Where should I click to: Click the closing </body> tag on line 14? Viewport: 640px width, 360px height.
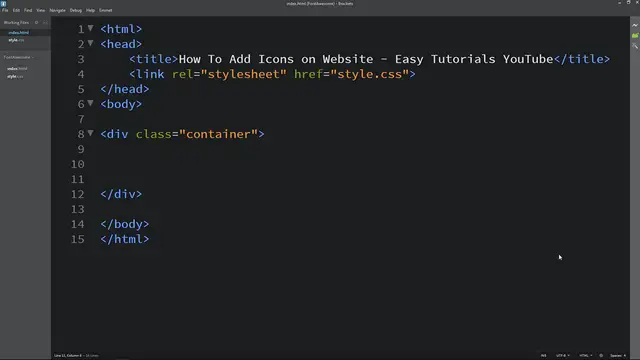point(125,224)
